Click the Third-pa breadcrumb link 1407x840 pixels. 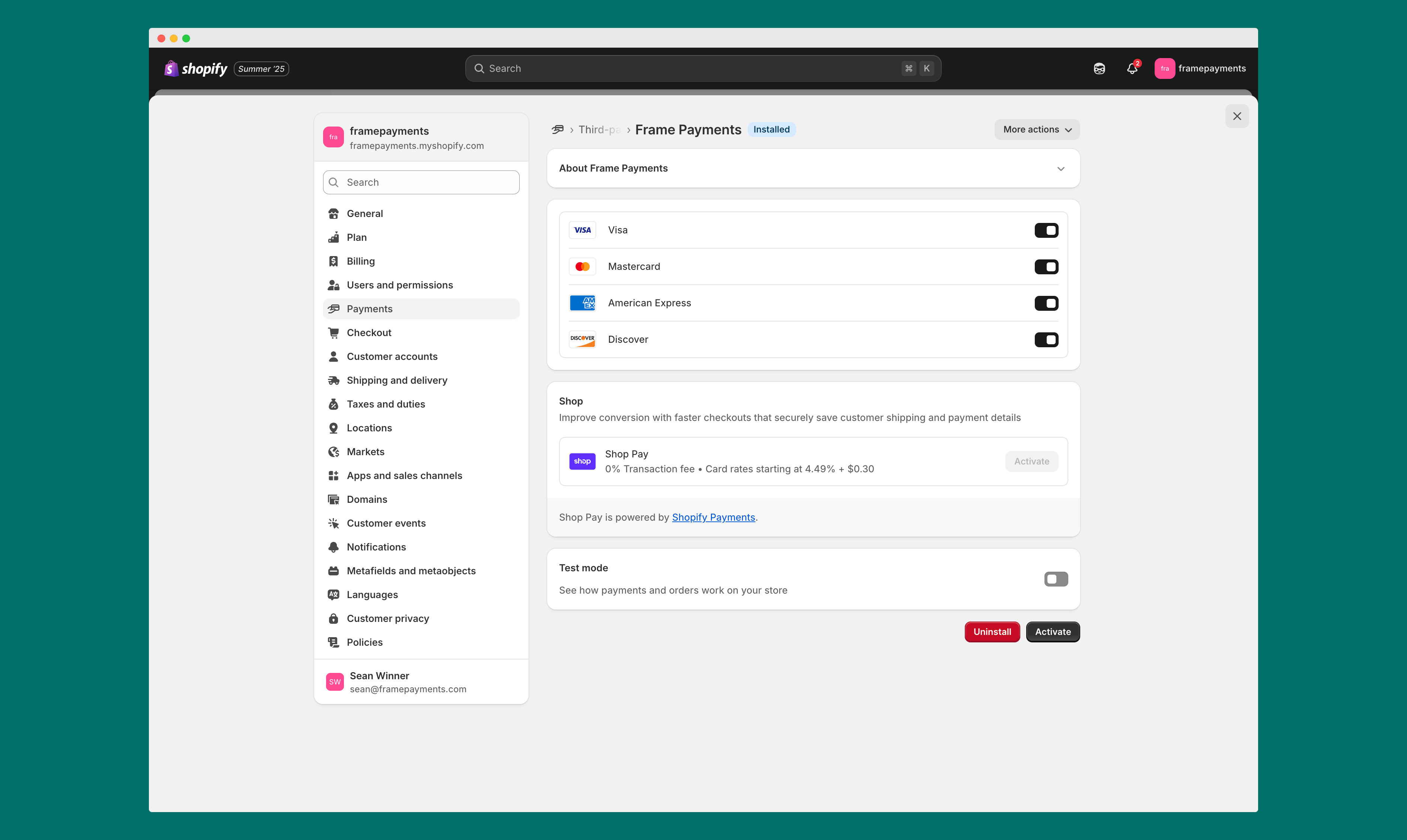[x=599, y=130]
